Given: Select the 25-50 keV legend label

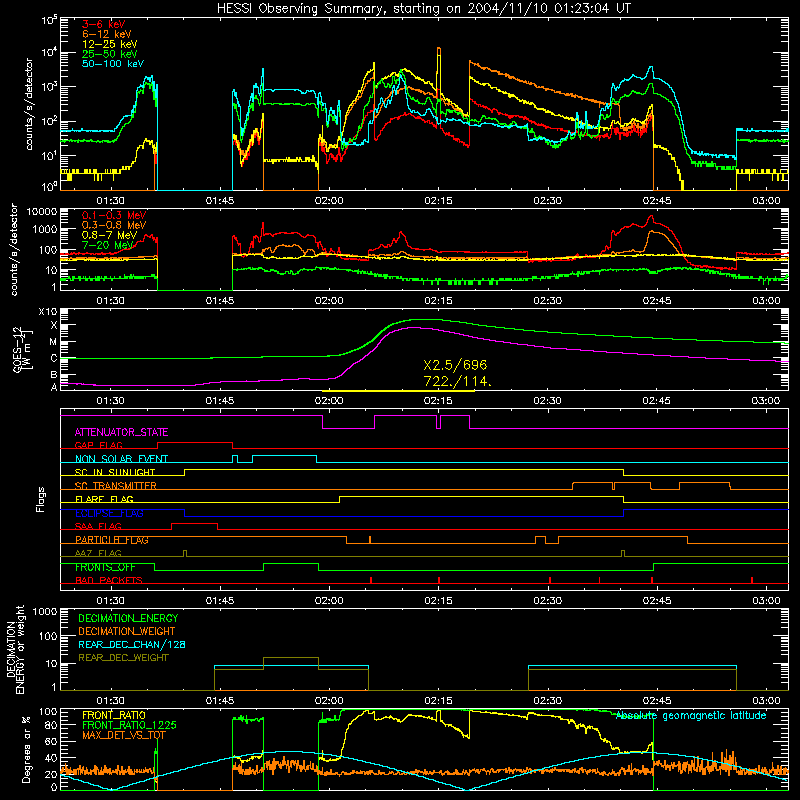Looking at the screenshot, I should [x=110, y=54].
